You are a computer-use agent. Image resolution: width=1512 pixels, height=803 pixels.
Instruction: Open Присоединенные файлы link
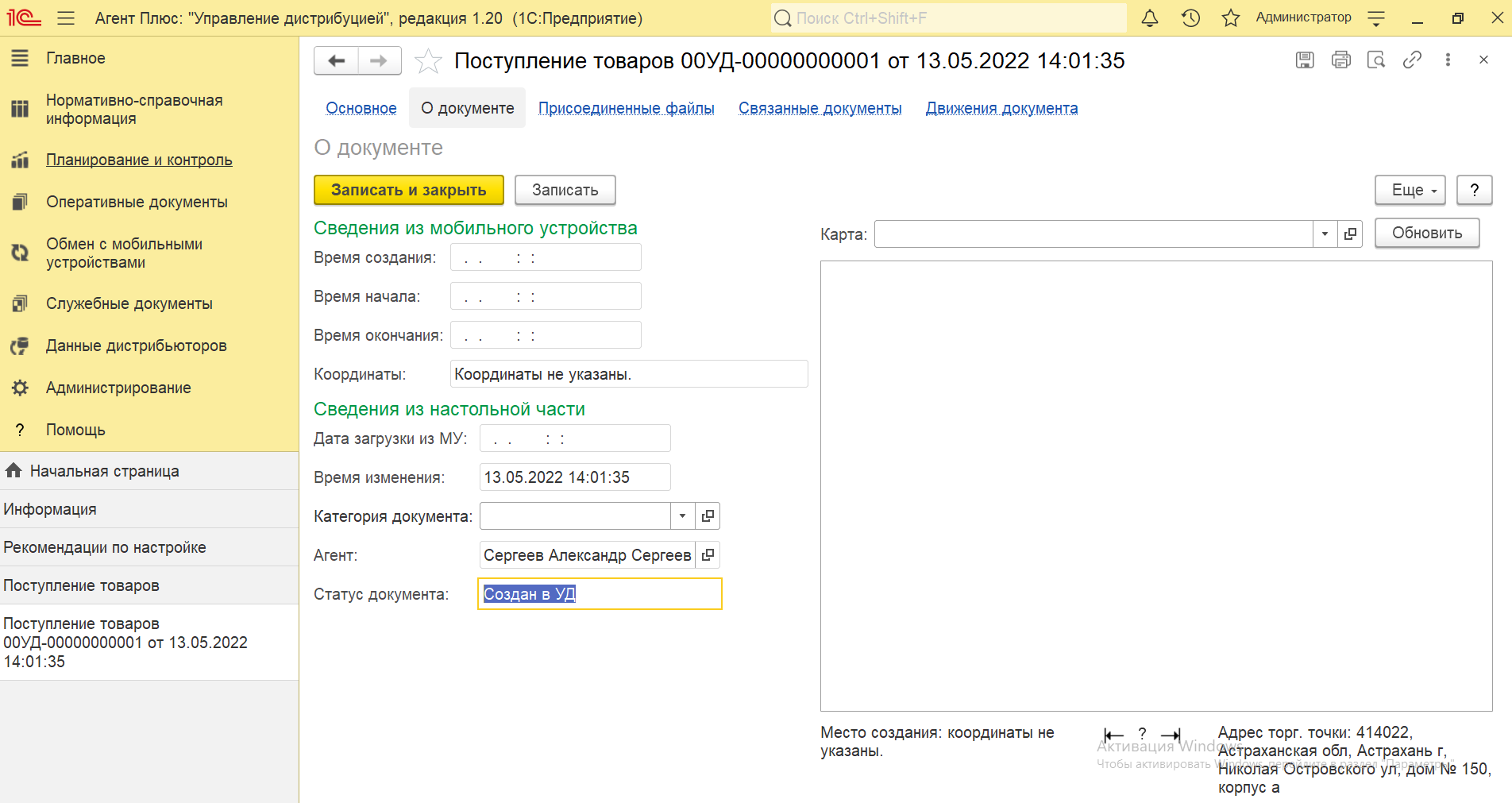coord(627,108)
